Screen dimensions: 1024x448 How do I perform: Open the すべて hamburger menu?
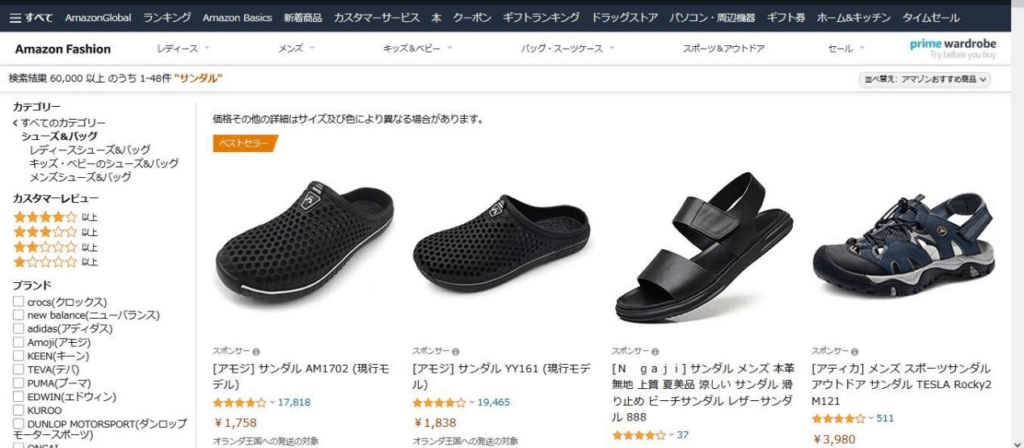click(31, 18)
